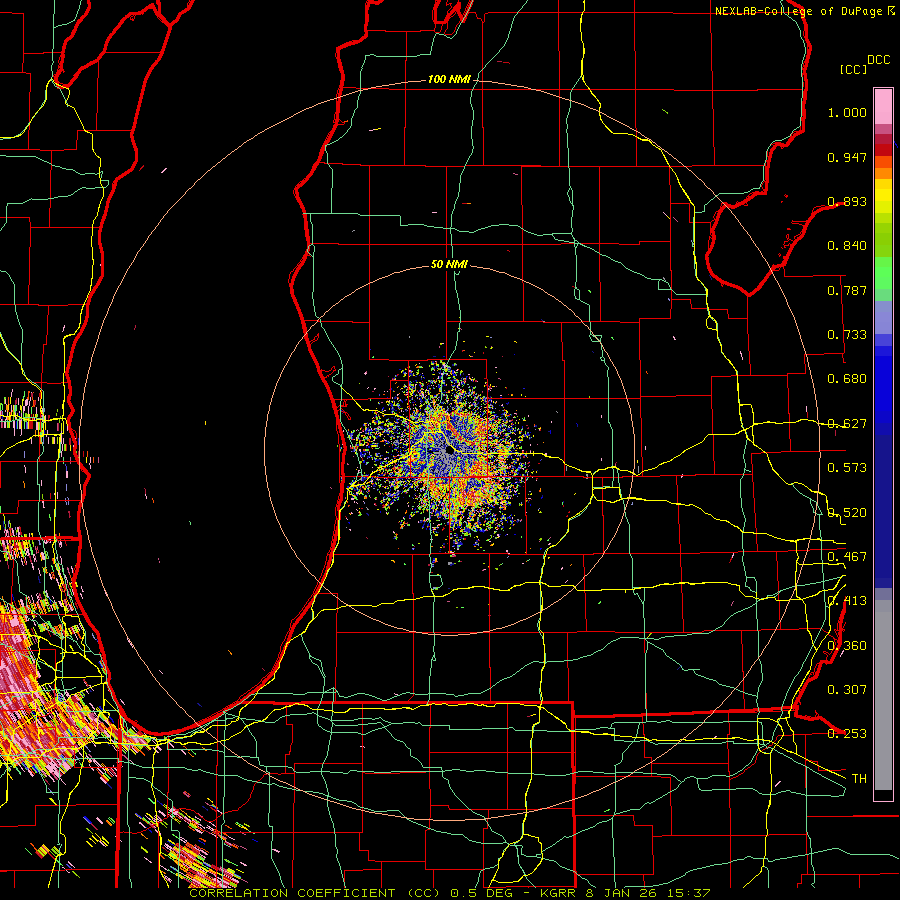Click the 0.893 legend value

pyautogui.click(x=847, y=201)
